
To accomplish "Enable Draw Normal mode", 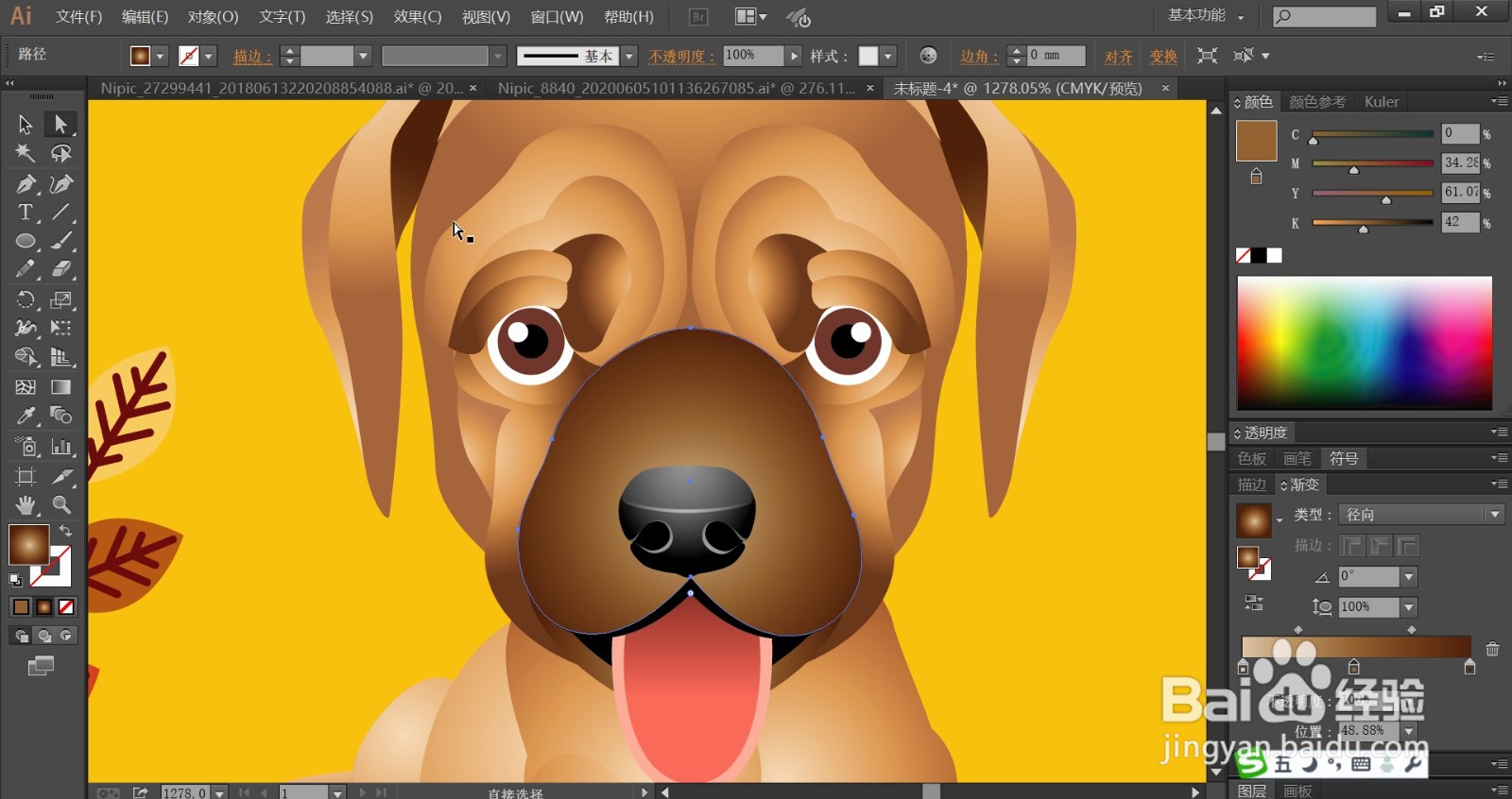I will (x=21, y=636).
